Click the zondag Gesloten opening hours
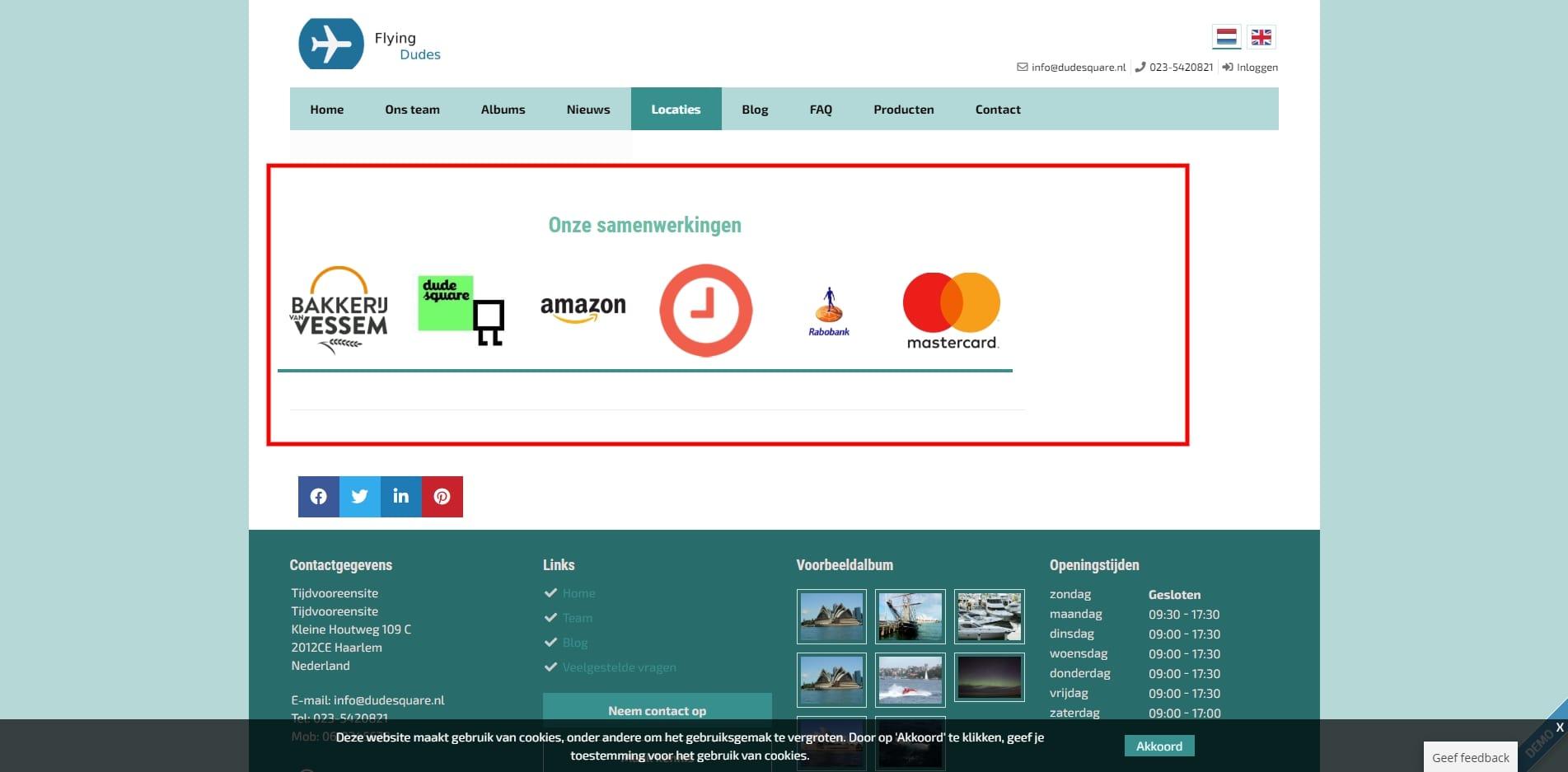1568x772 pixels. point(1126,595)
